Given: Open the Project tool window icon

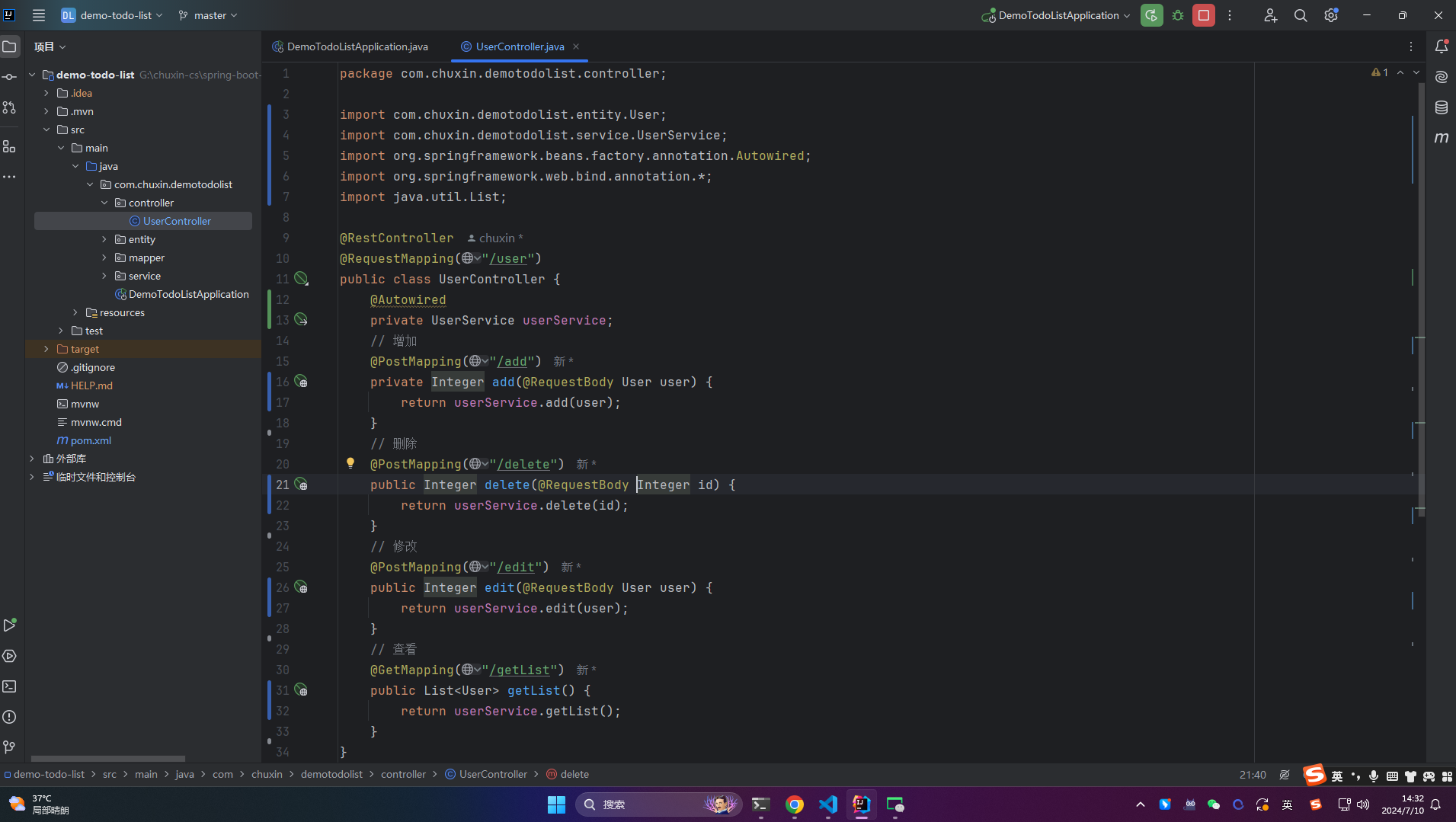Looking at the screenshot, I should tap(9, 46).
